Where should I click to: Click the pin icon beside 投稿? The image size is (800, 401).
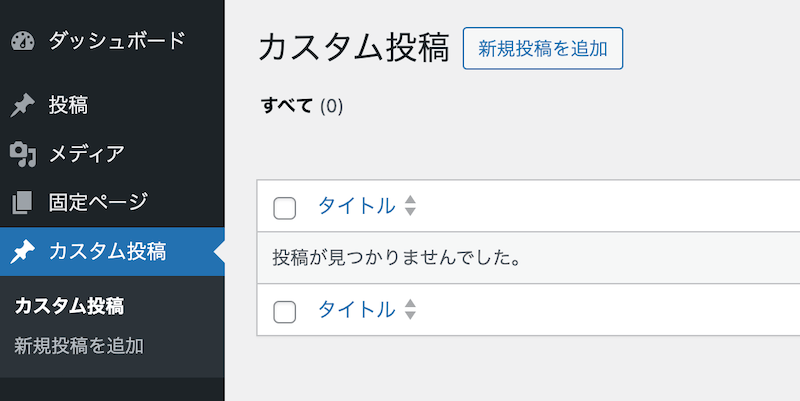point(23,104)
